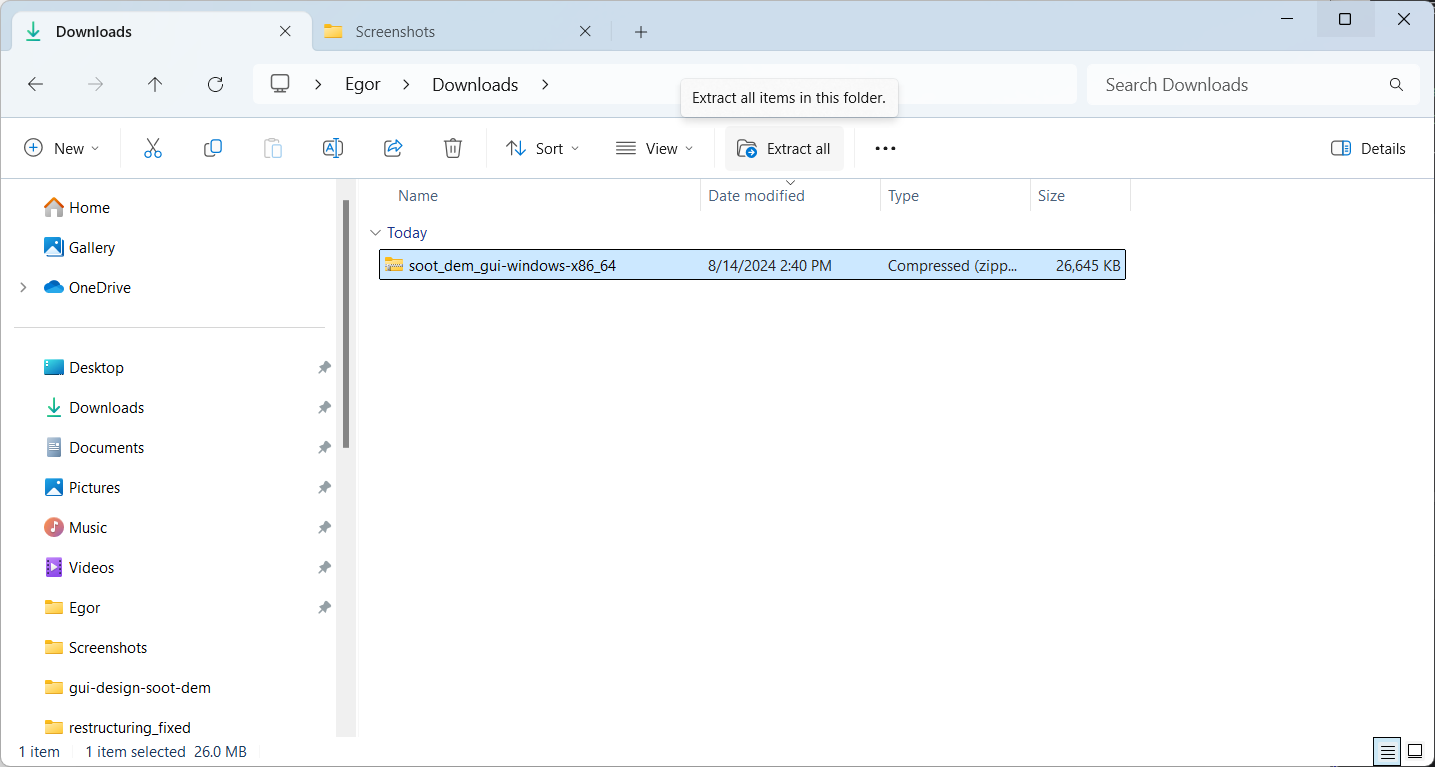
Task: Go back with the left arrow
Action: click(35, 85)
